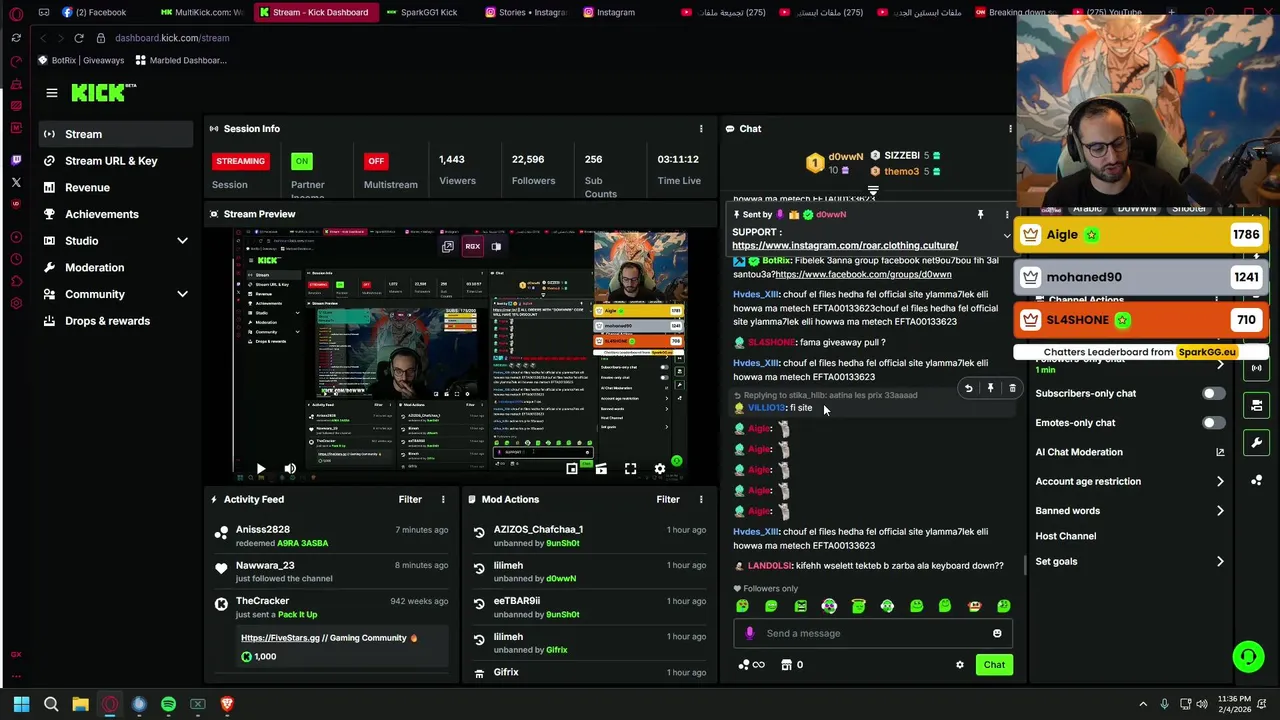Screen dimensions: 1280x720
Task: Mute the stream preview volume
Action: click(290, 468)
